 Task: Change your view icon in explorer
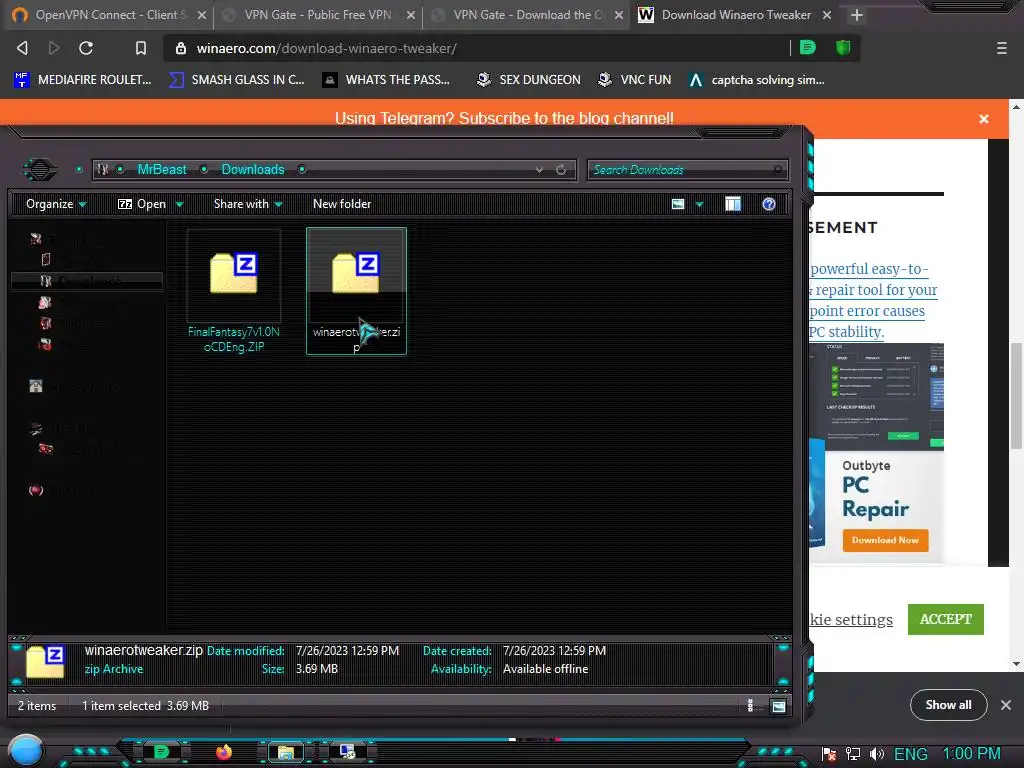pyautogui.click(x=678, y=204)
